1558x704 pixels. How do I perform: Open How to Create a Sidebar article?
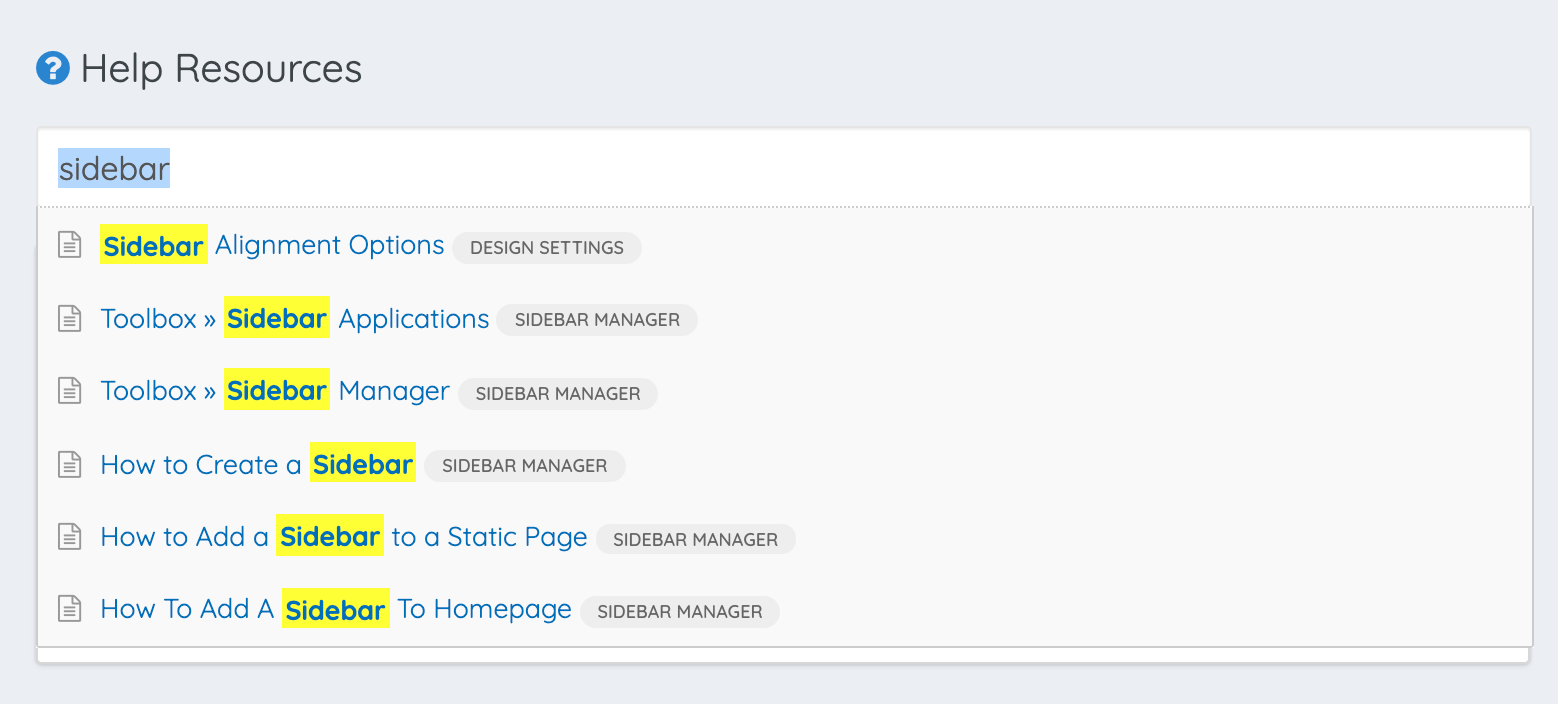click(x=257, y=465)
